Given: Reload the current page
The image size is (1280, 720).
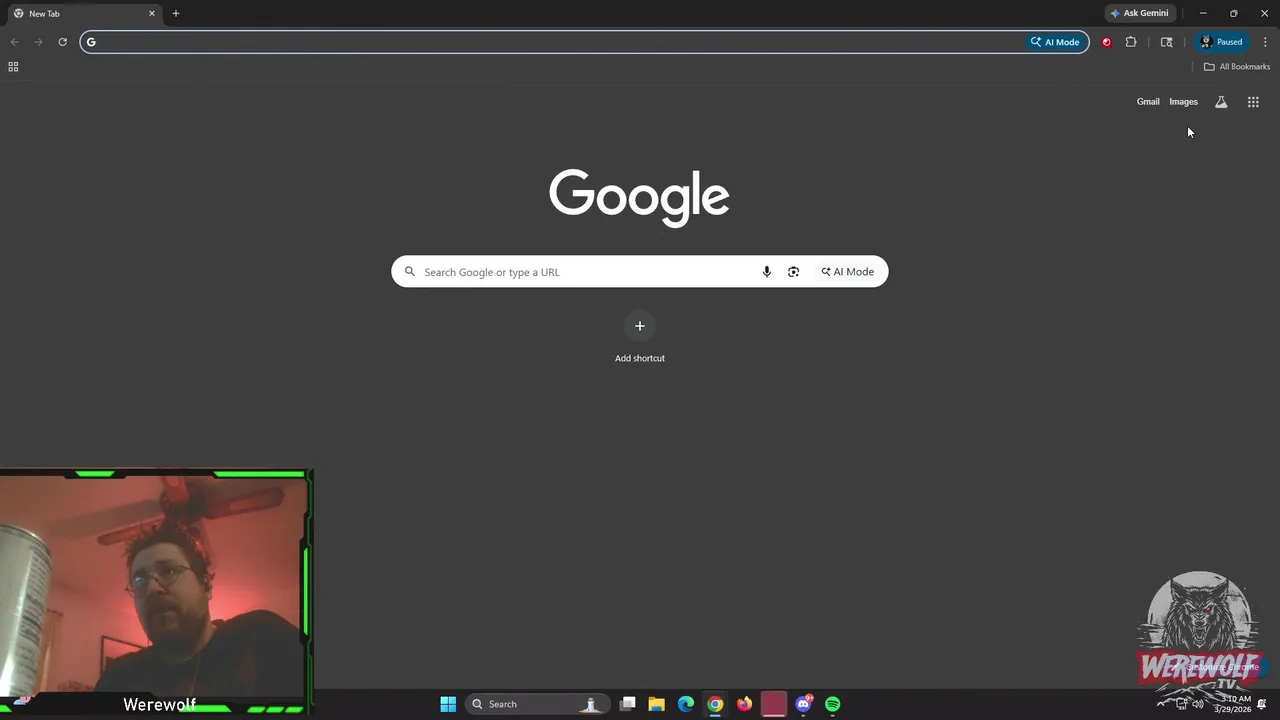Looking at the screenshot, I should tap(62, 42).
